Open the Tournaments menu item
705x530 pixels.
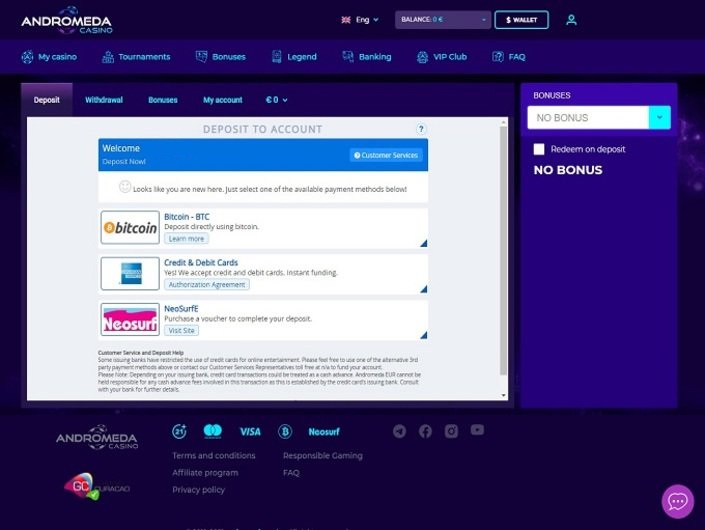[136, 57]
